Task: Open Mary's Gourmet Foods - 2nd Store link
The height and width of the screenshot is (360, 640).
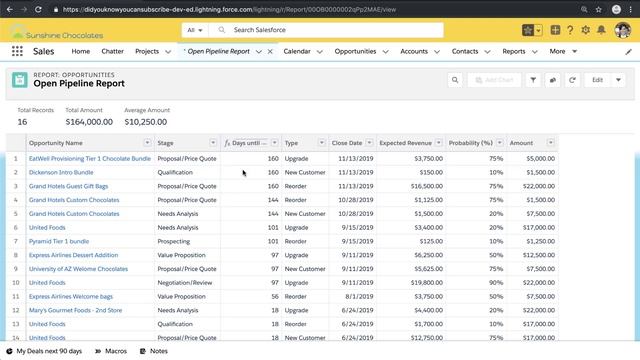Action: [x=76, y=310]
